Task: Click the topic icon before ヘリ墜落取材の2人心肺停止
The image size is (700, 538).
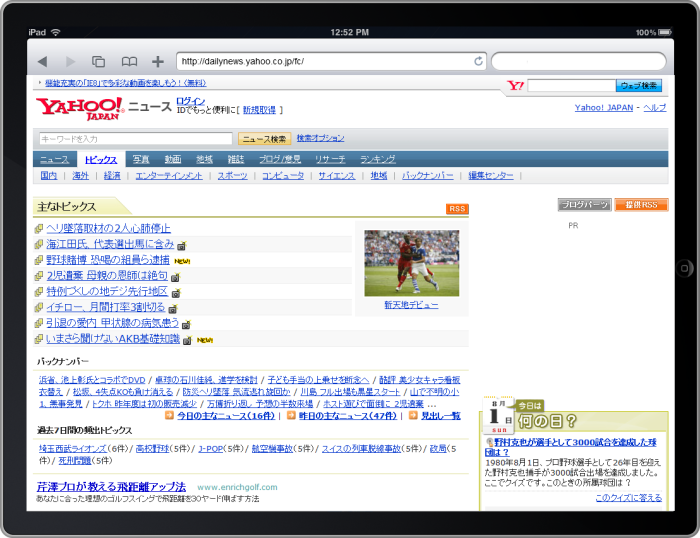Action: coord(39,229)
